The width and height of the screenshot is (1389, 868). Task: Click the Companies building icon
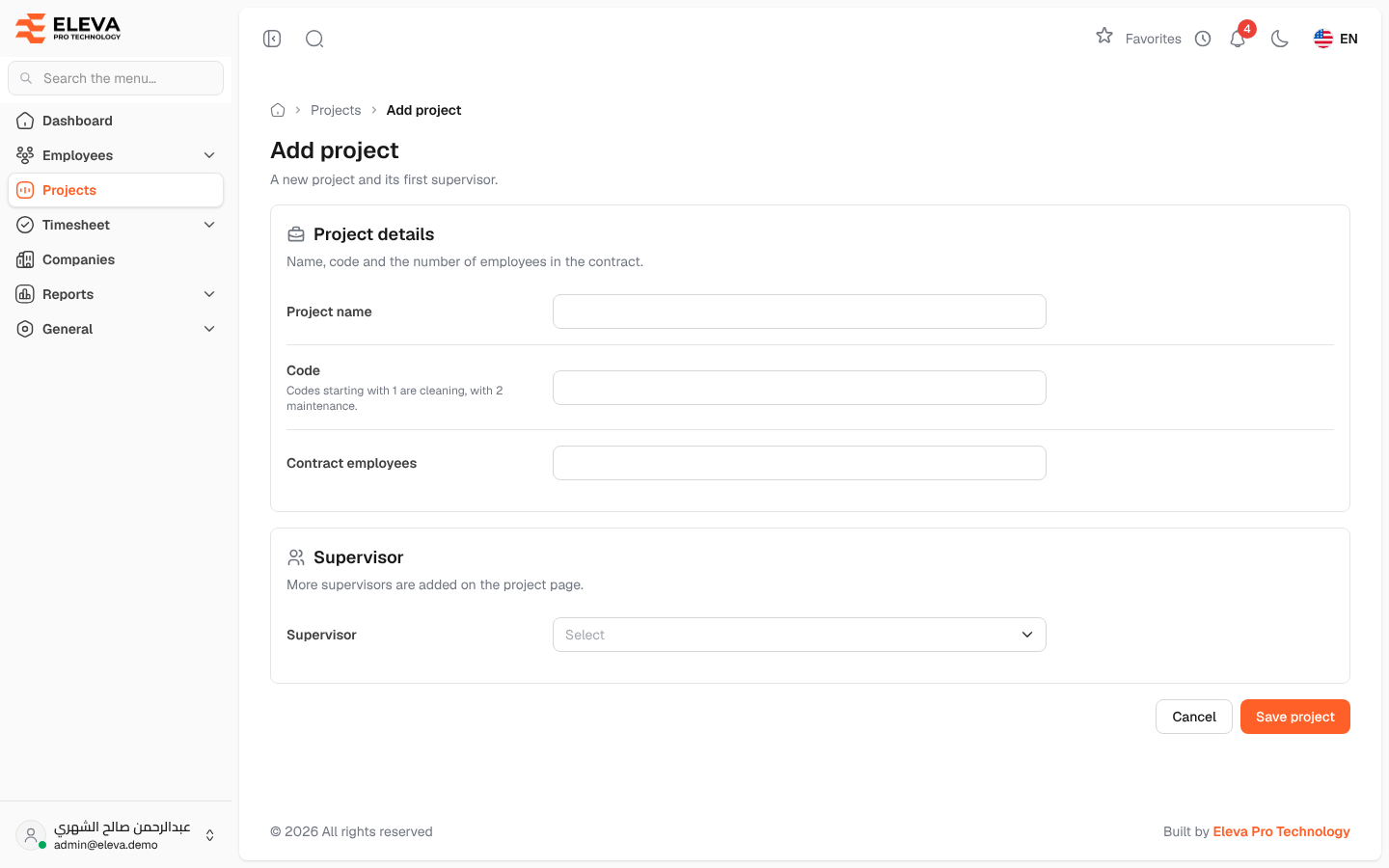[x=25, y=259]
